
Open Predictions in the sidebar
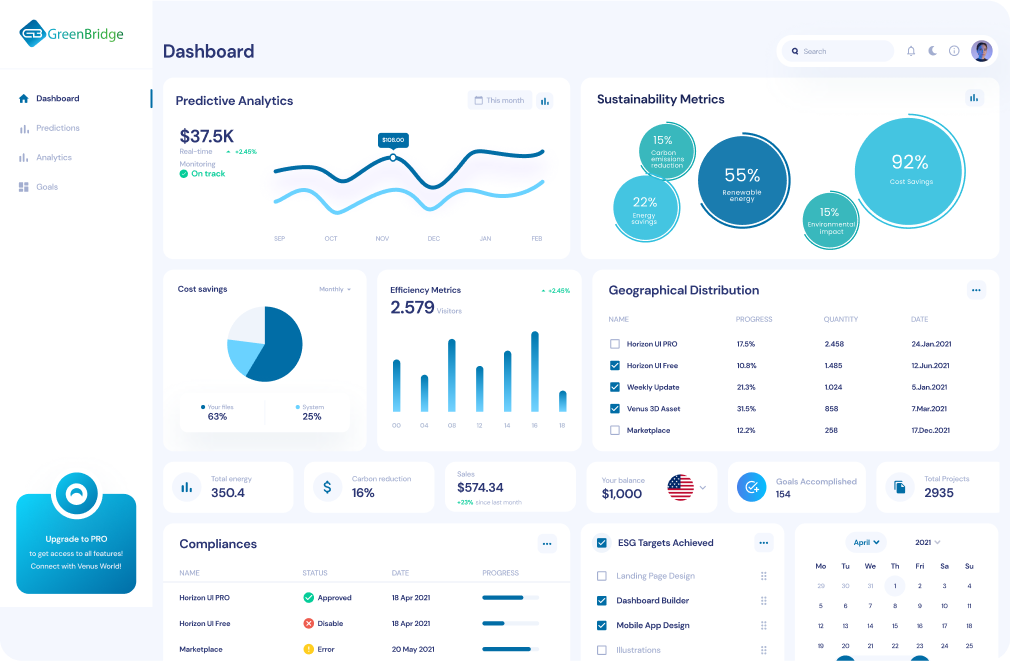[x=57, y=128]
